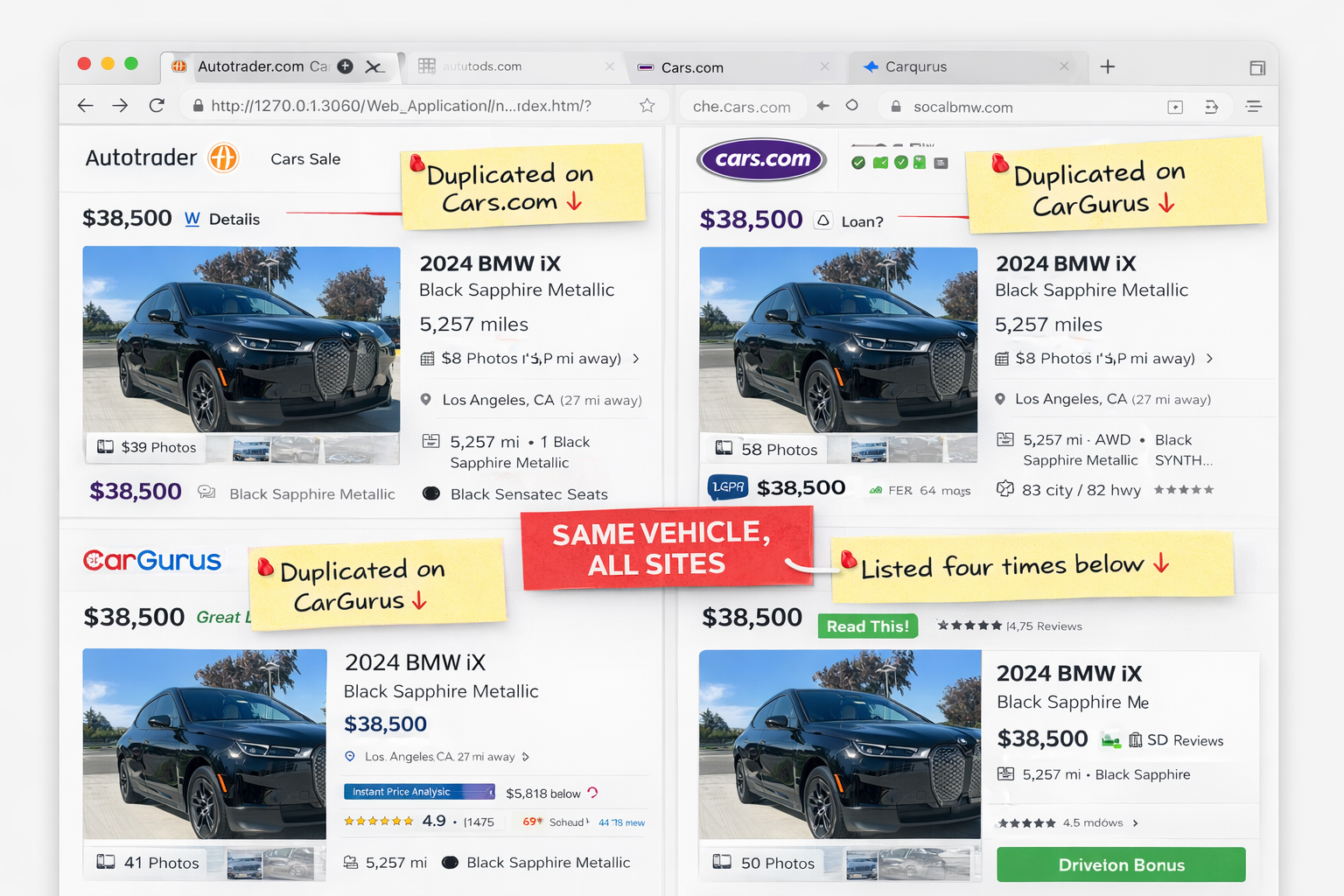Screen dimensions: 1344x896
Task: Switch to the Carqurus browser tab
Action: pyautogui.click(x=915, y=66)
